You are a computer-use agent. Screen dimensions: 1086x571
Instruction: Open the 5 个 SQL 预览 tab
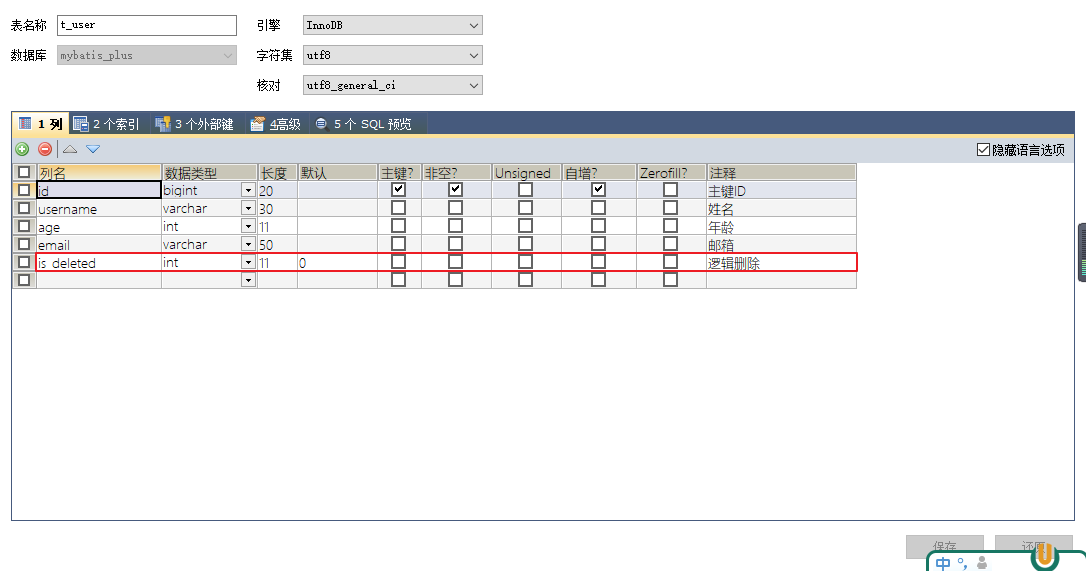pos(364,124)
